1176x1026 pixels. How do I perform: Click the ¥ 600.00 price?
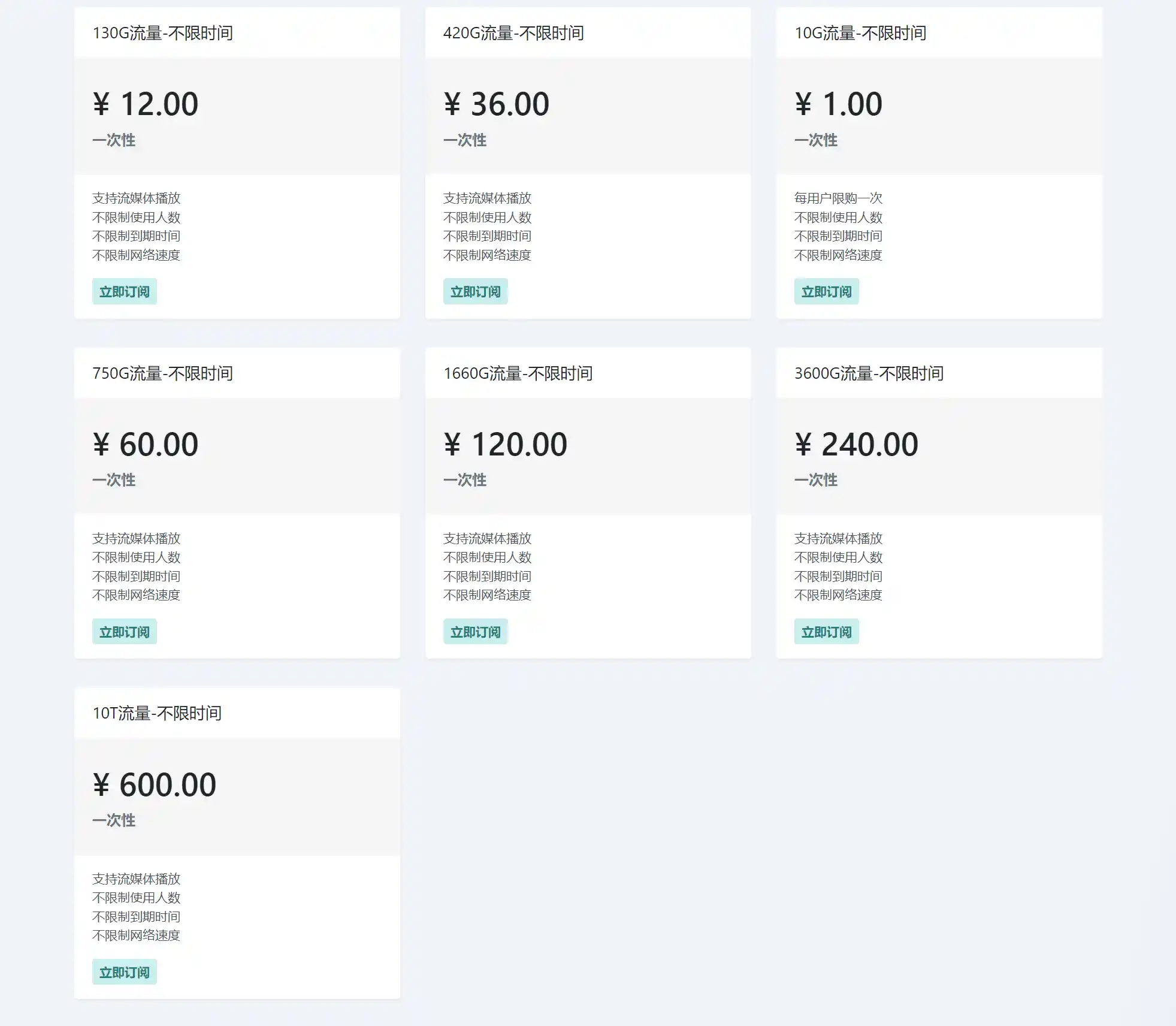click(155, 785)
